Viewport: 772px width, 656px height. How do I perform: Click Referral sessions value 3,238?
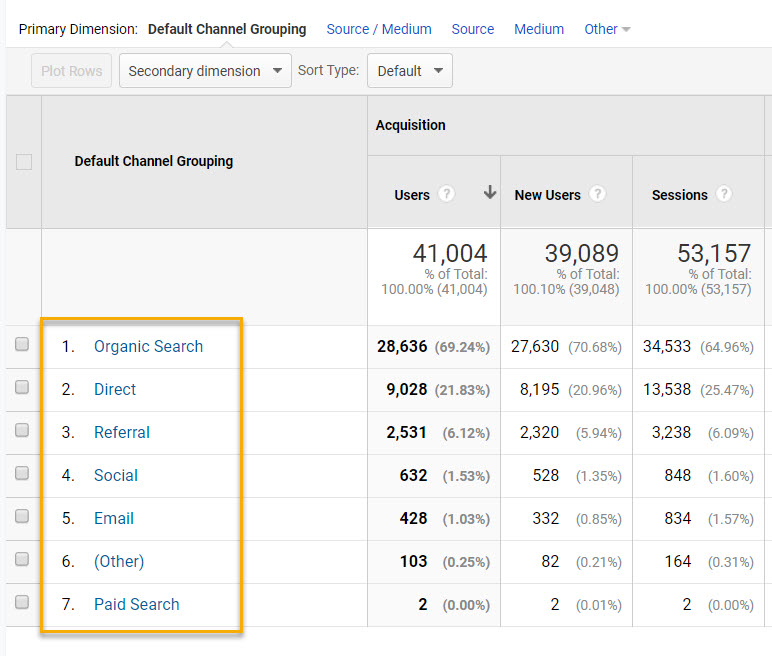(x=671, y=432)
